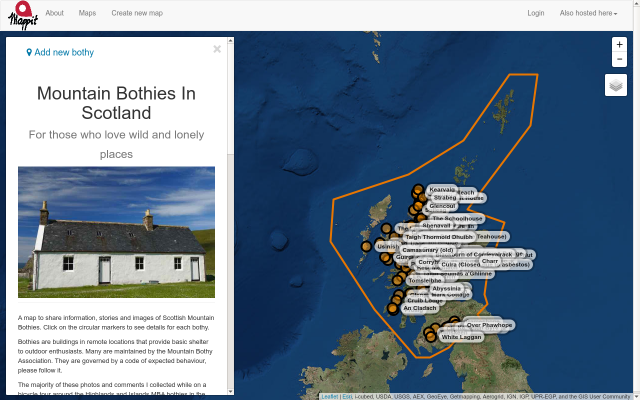
Task: Click the Abyssinia marker label
Action: pos(446,289)
